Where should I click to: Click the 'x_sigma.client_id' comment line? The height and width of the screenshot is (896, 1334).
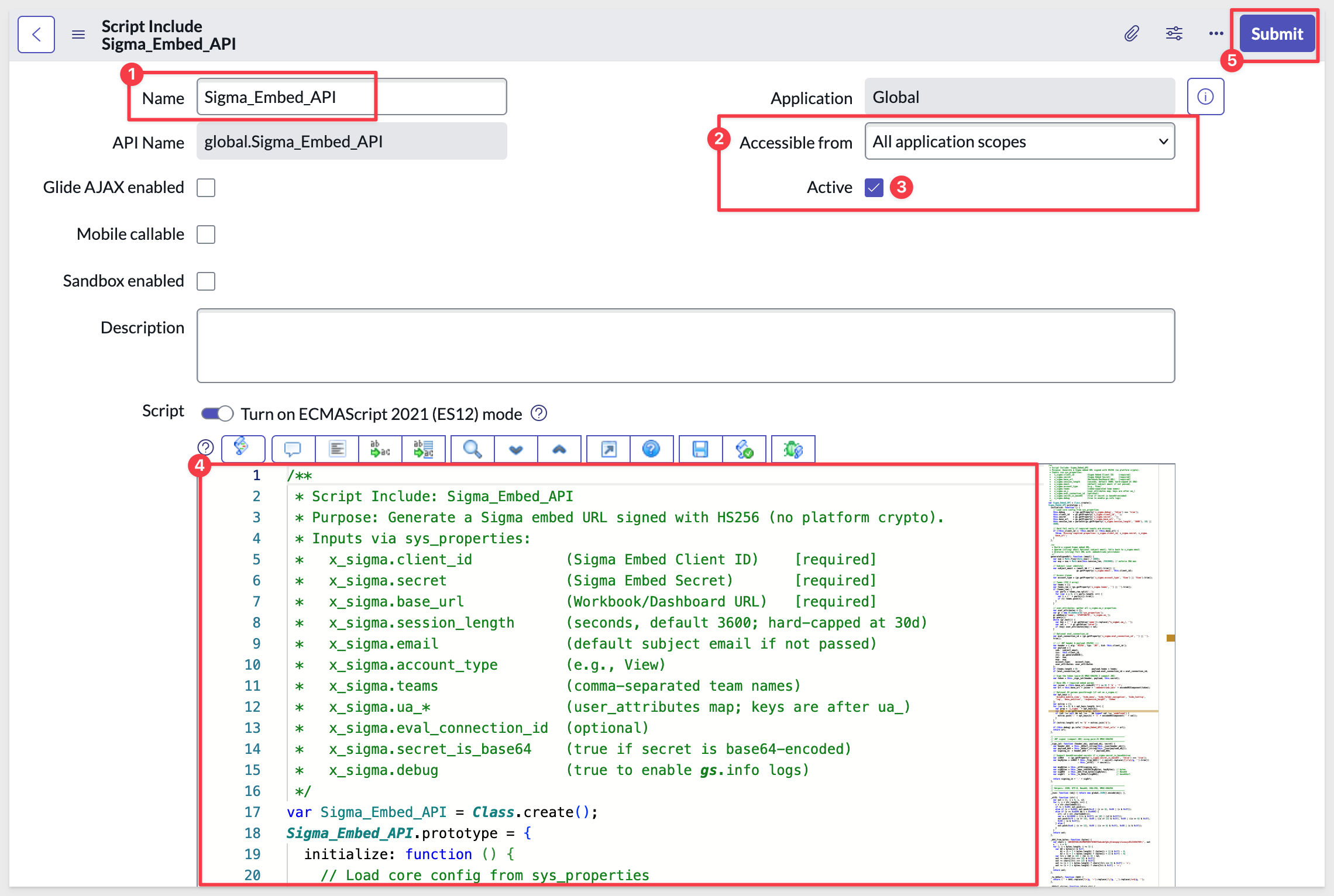tap(586, 560)
